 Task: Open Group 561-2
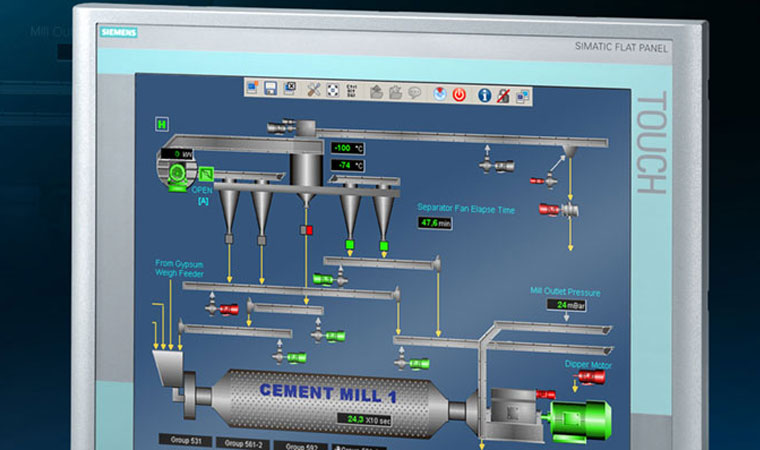[243, 443]
